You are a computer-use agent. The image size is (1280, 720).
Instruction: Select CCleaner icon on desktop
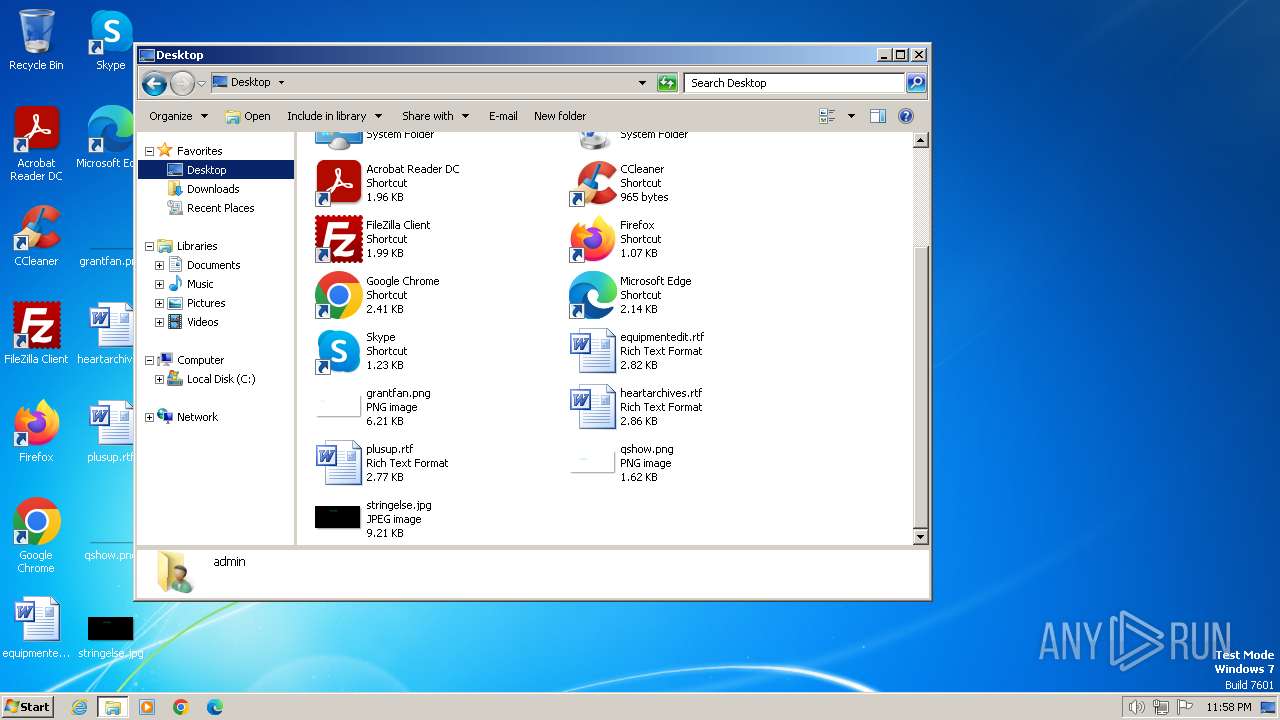[x=36, y=236]
